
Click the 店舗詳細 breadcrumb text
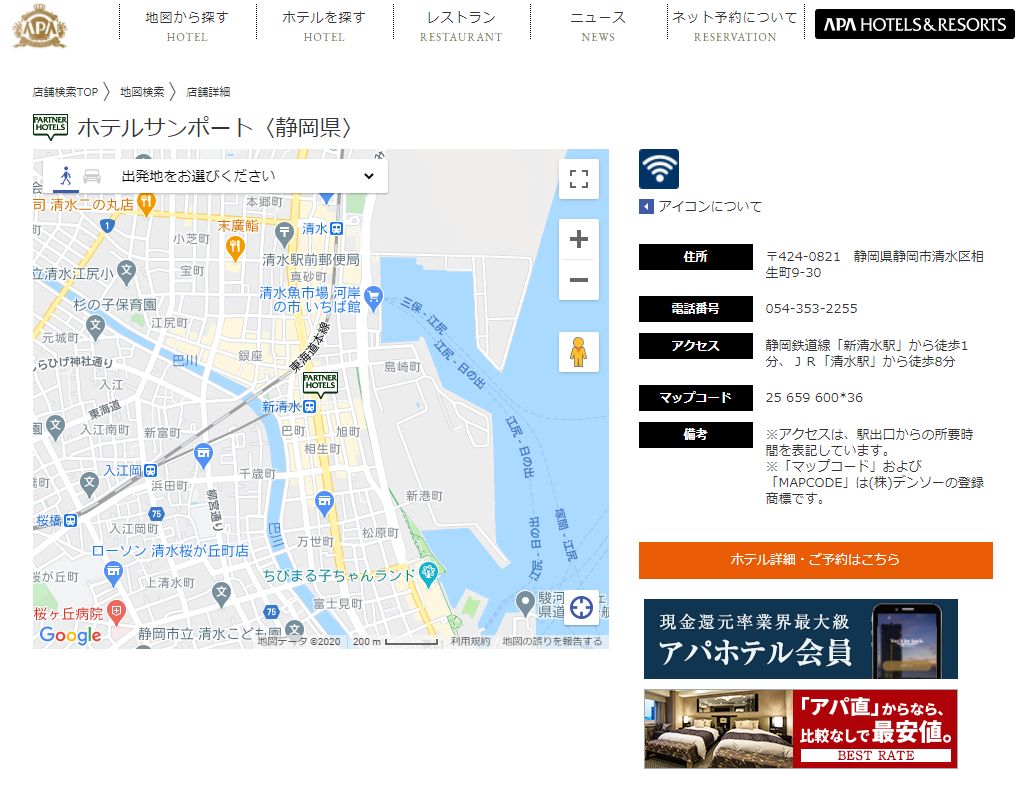click(x=208, y=92)
